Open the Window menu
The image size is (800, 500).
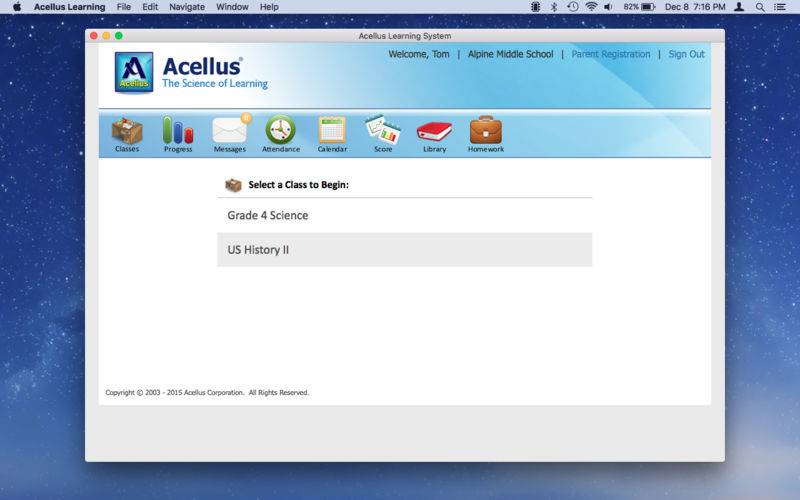tap(232, 7)
